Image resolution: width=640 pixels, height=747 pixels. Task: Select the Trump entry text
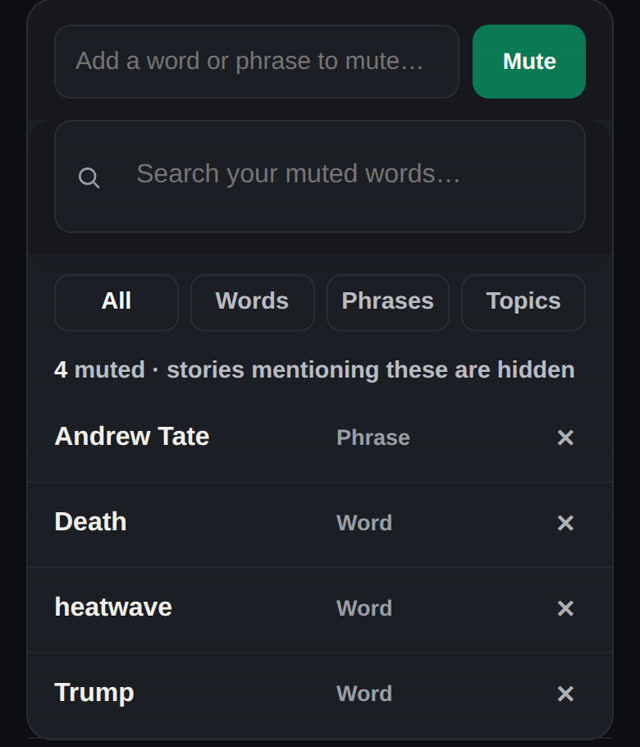[x=94, y=693]
